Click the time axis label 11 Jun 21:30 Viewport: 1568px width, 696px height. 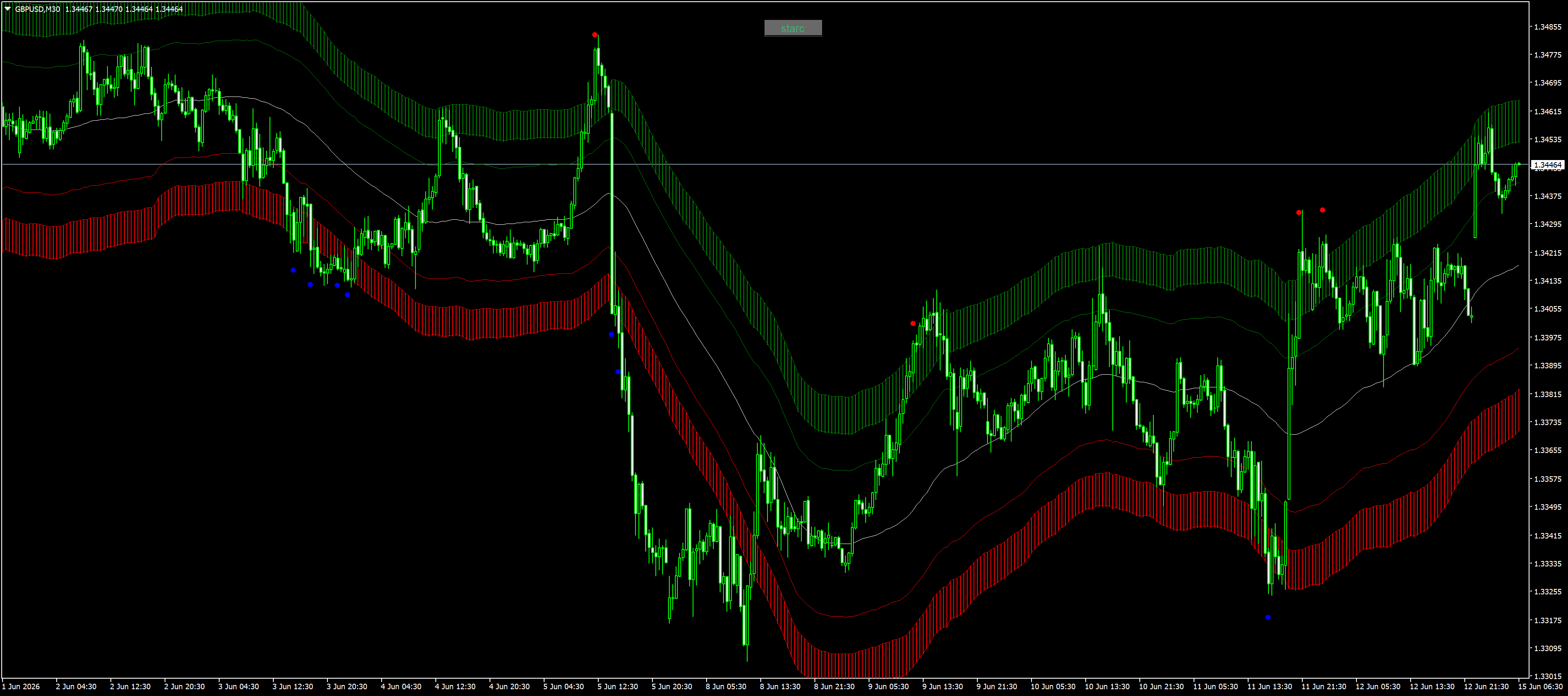click(x=1324, y=686)
